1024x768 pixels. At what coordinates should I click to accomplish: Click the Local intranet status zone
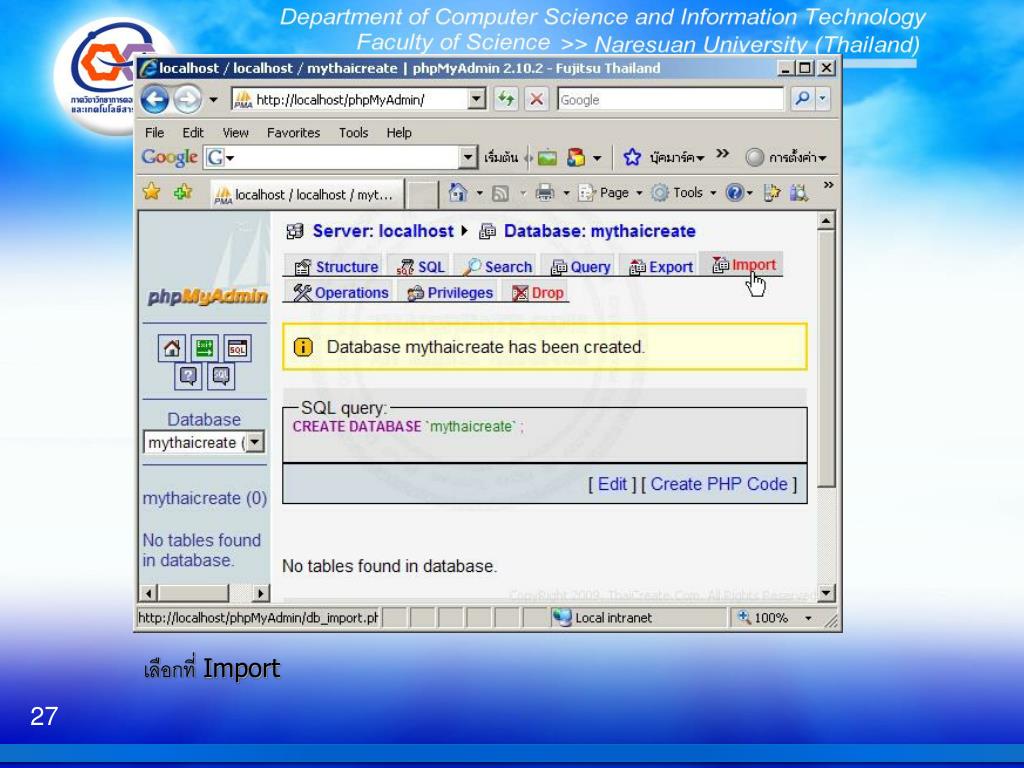click(x=602, y=617)
